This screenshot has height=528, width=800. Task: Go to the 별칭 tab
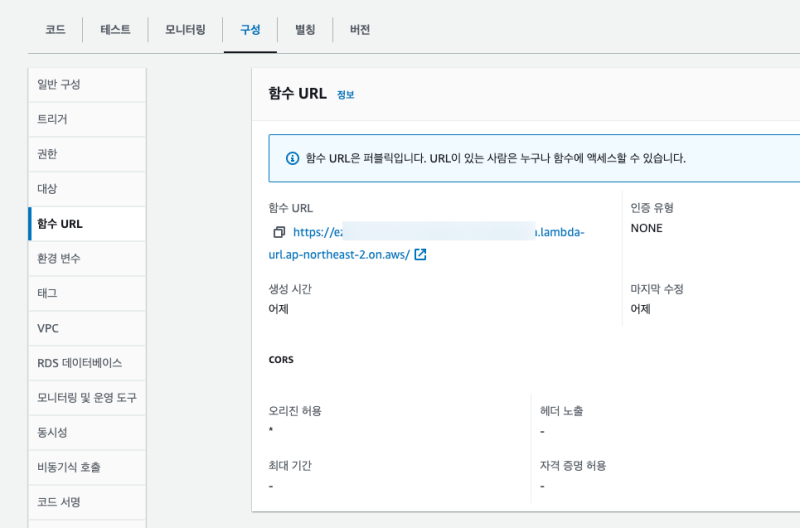305,30
